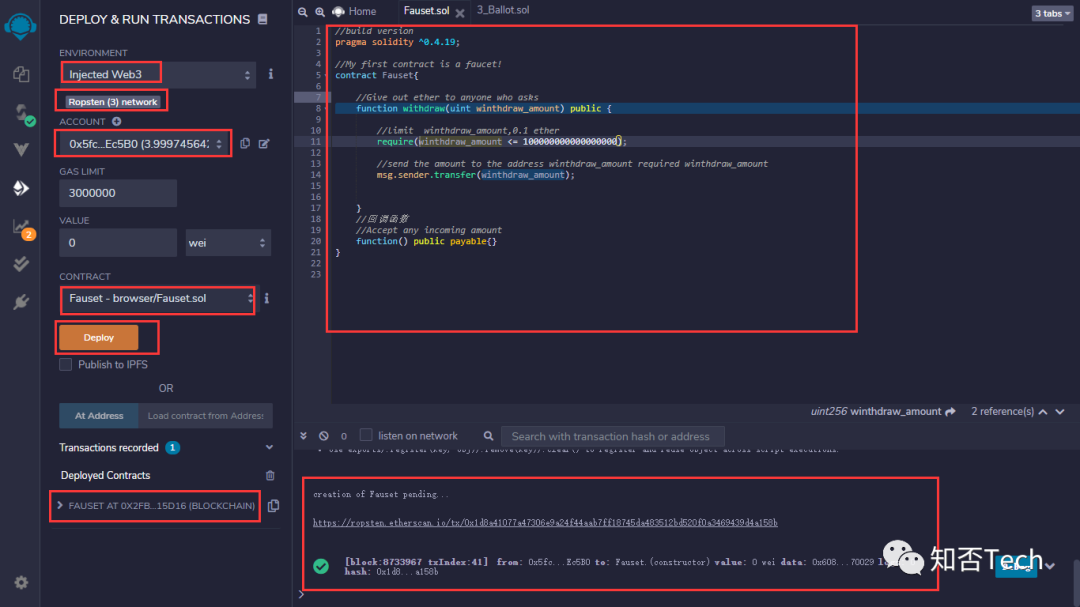Open the ropsten etherscan transaction link
The width and height of the screenshot is (1080, 607).
click(545, 523)
